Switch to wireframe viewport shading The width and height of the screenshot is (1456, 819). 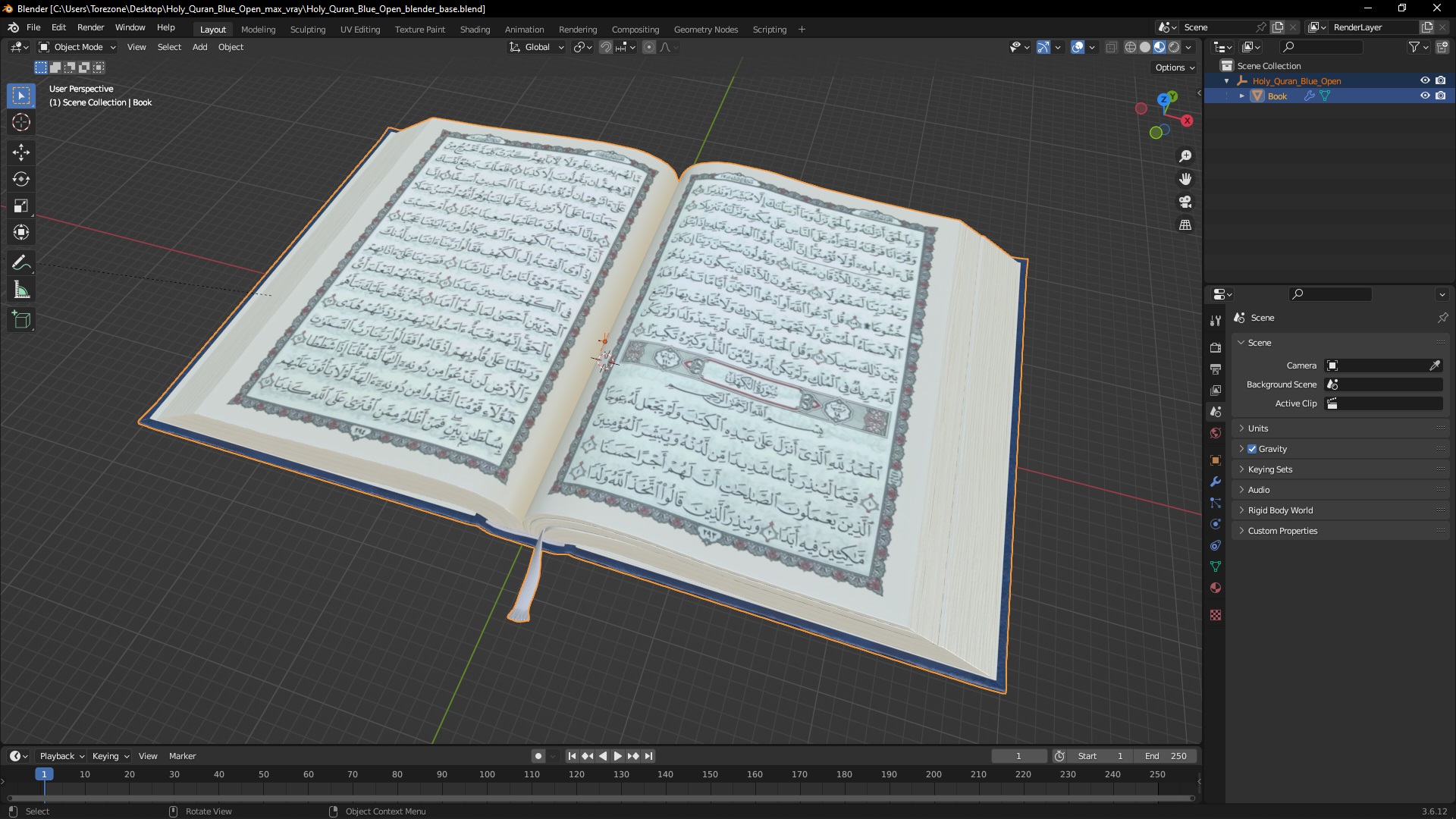click(x=1131, y=47)
